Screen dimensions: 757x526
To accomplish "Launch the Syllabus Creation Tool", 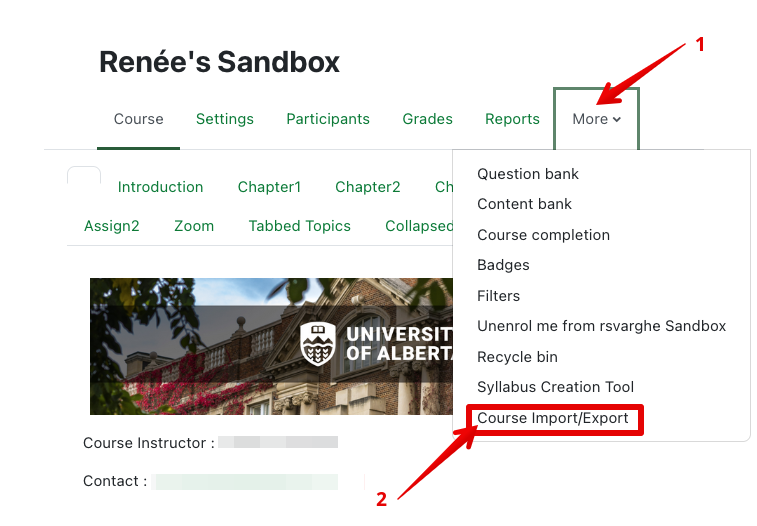I will [x=555, y=387].
